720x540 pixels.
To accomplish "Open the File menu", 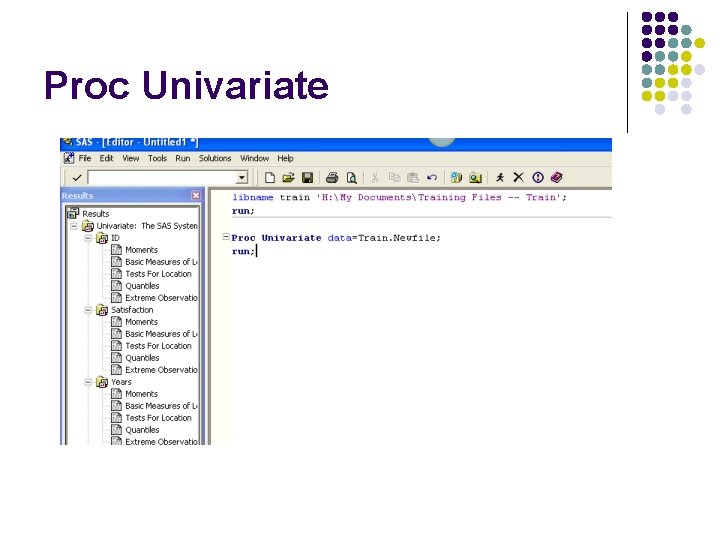I will click(84, 158).
